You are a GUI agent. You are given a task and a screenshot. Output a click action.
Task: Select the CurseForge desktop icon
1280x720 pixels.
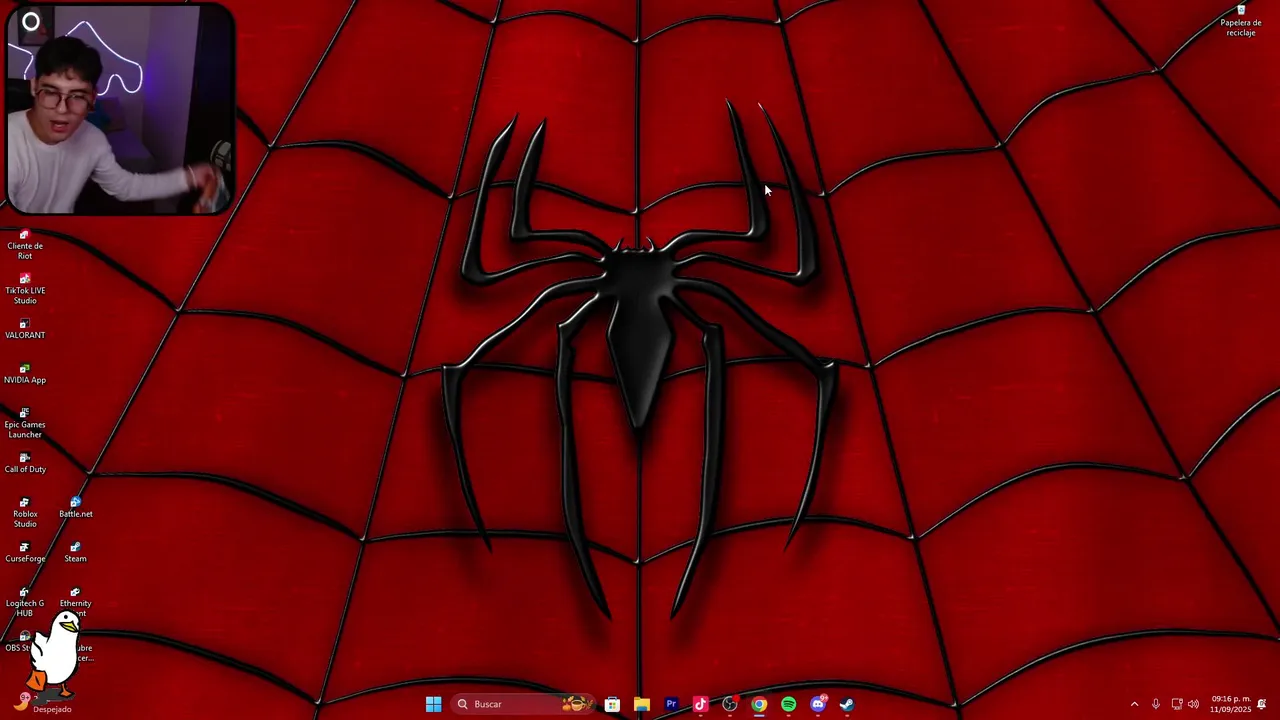pyautogui.click(x=25, y=553)
